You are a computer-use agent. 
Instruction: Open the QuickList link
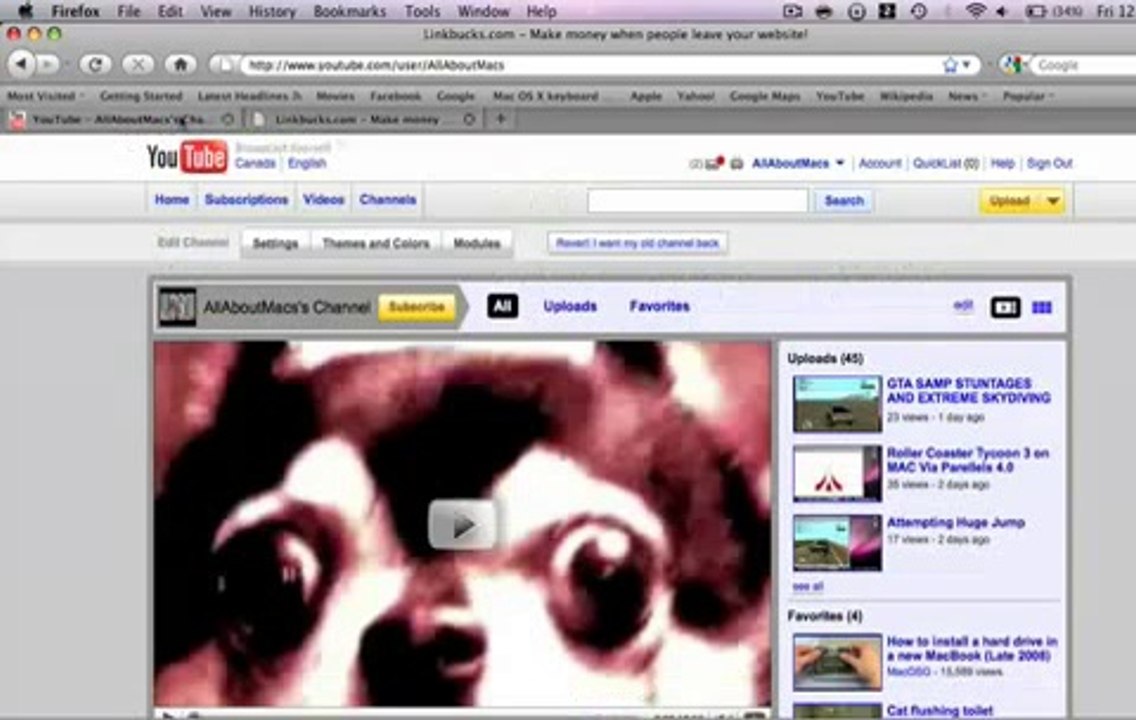tap(945, 163)
